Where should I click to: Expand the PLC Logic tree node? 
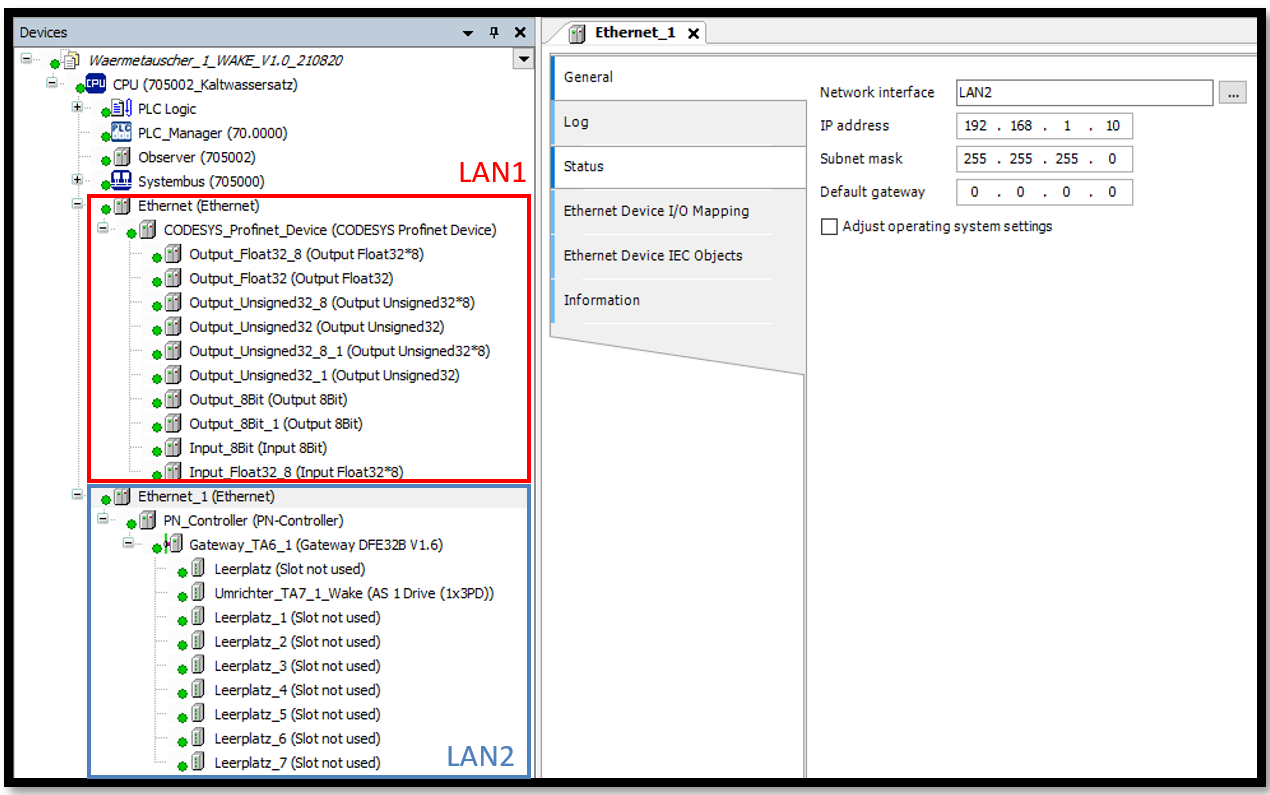(x=77, y=108)
